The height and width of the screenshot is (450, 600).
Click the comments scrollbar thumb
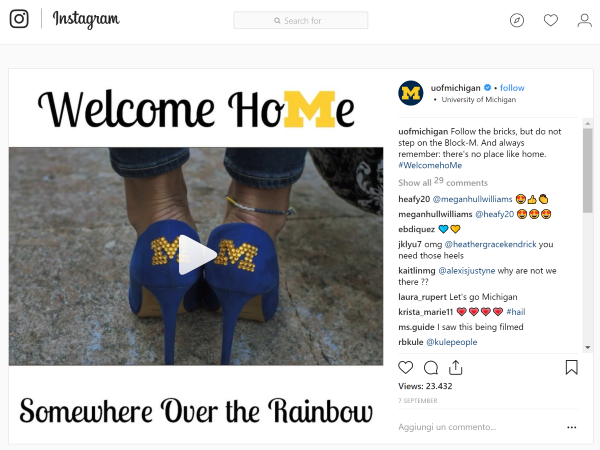587,170
